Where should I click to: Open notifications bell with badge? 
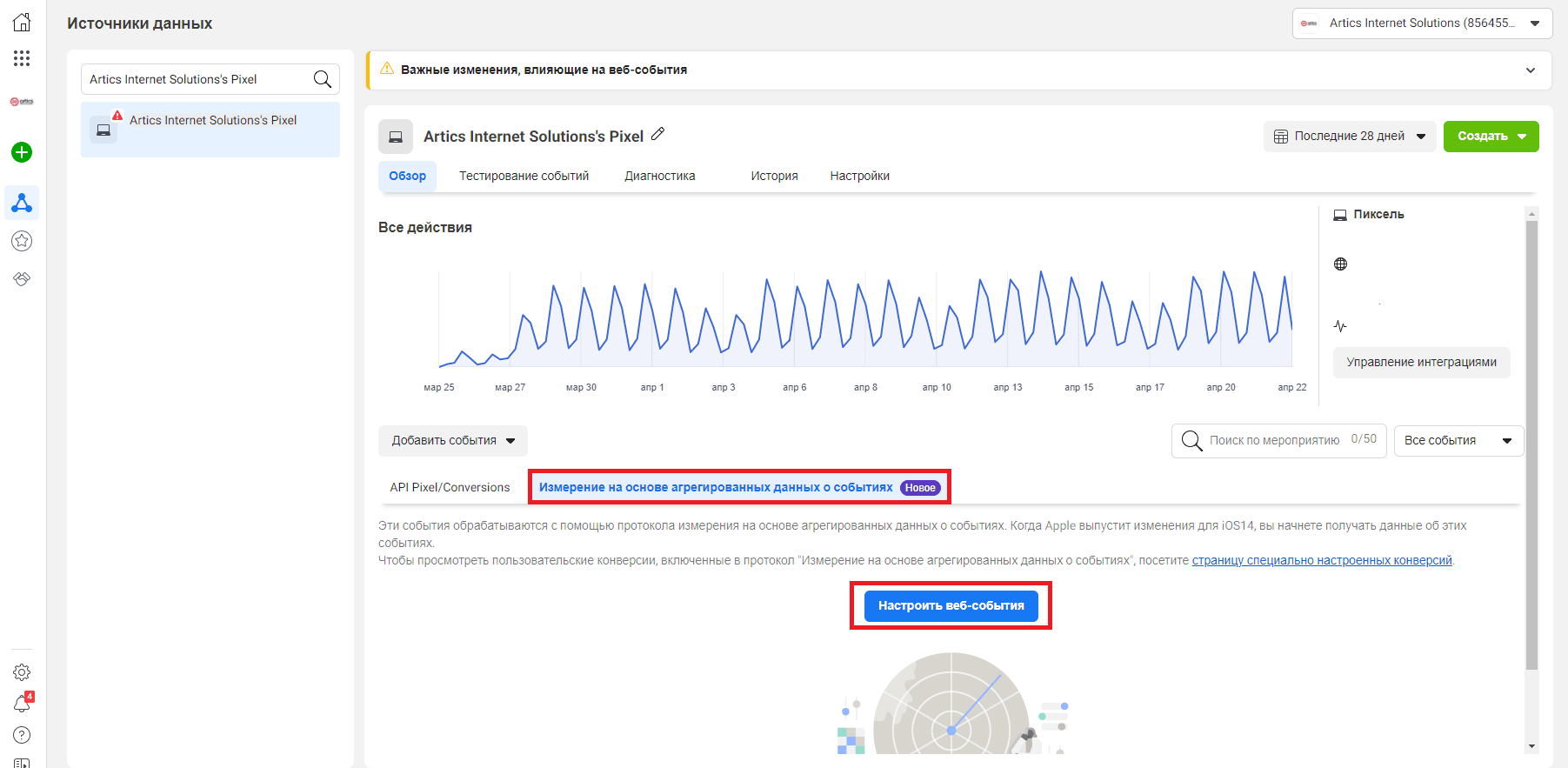[x=22, y=703]
